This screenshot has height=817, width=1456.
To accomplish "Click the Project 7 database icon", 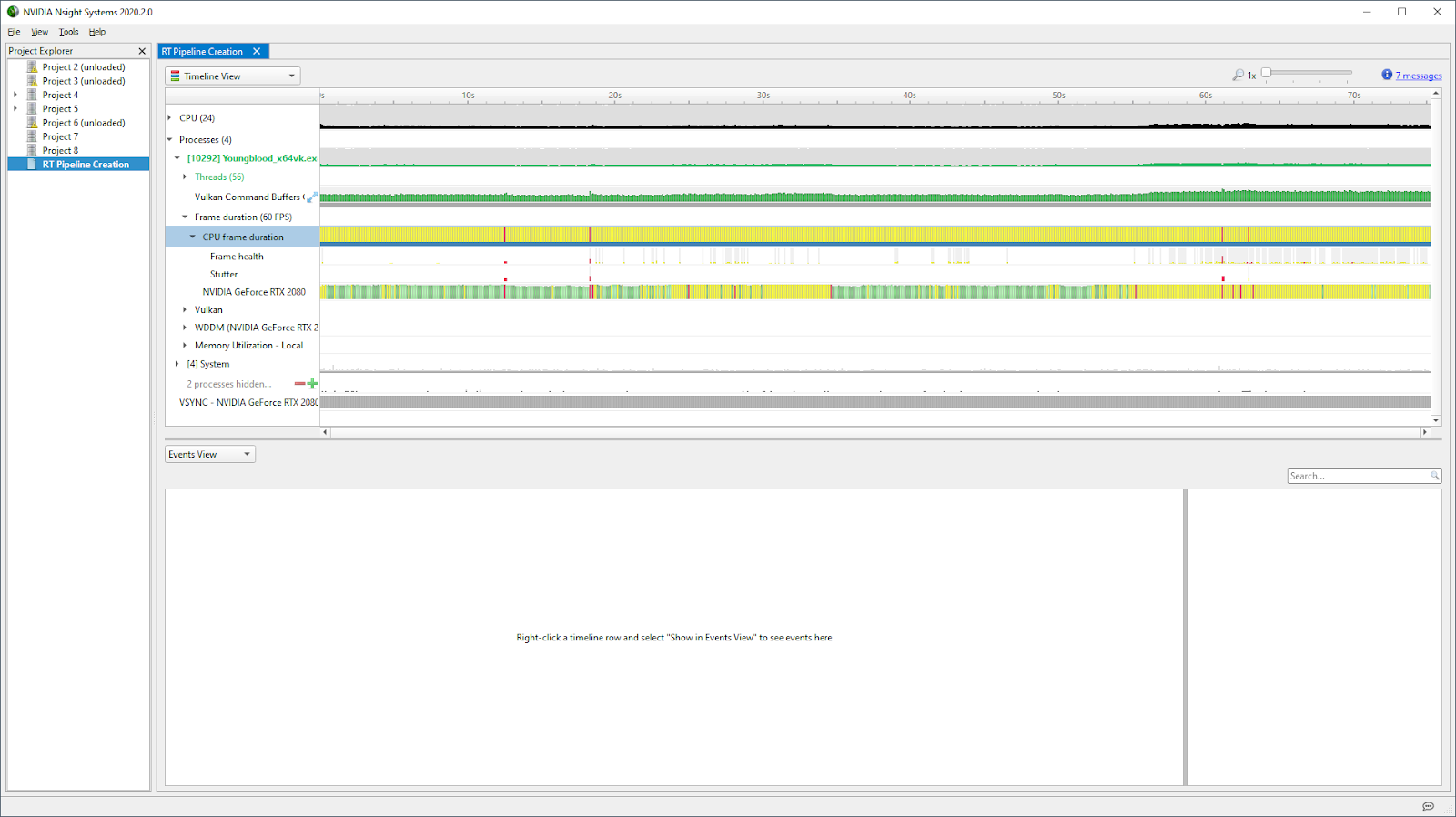I will (32, 136).
